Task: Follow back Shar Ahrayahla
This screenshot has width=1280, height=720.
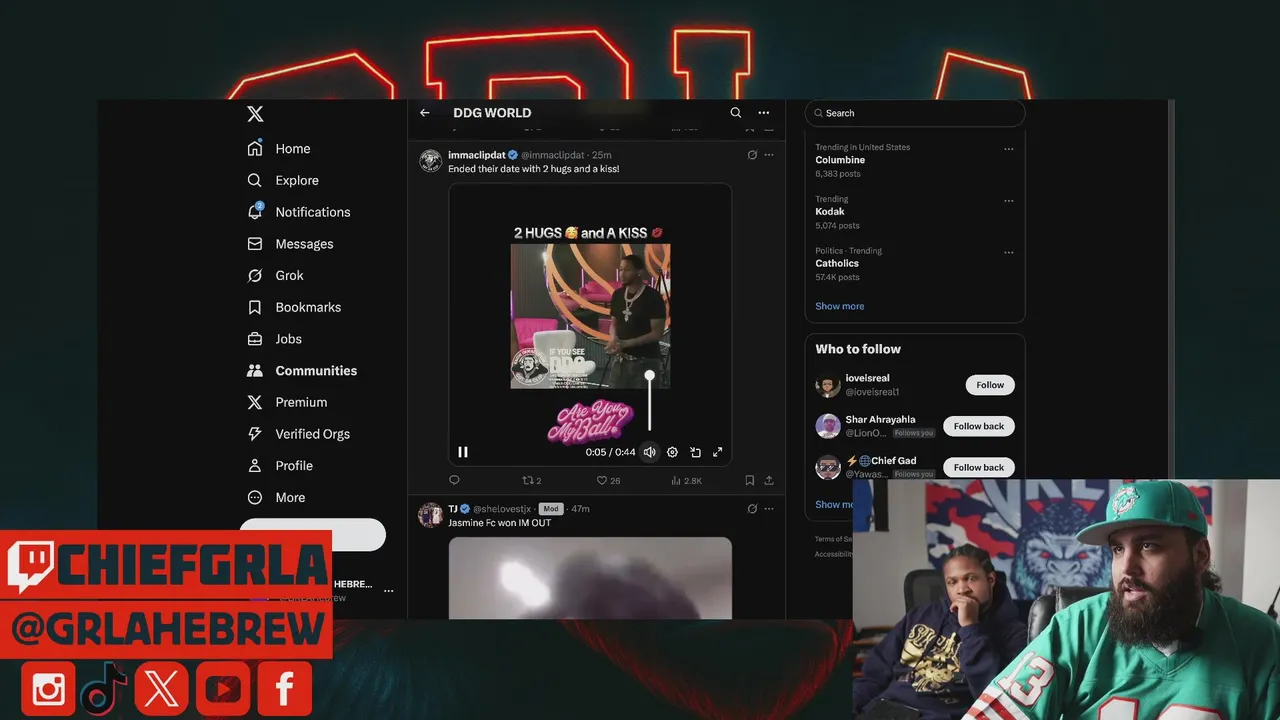Action: coord(979,426)
